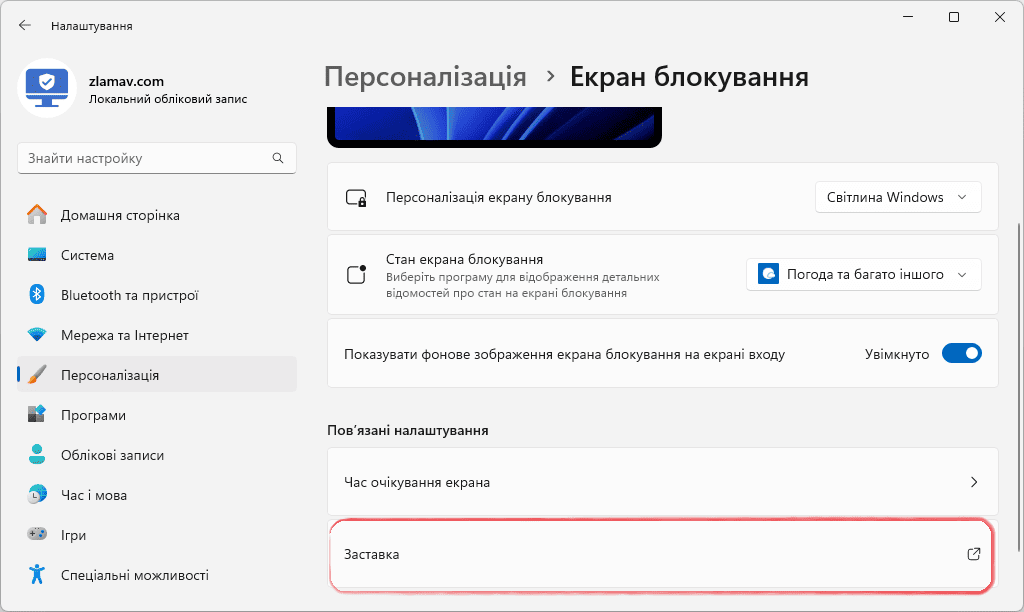Click the Персоналізація breadcrumb link
Viewport: 1024px width, 612px height.
pos(425,76)
